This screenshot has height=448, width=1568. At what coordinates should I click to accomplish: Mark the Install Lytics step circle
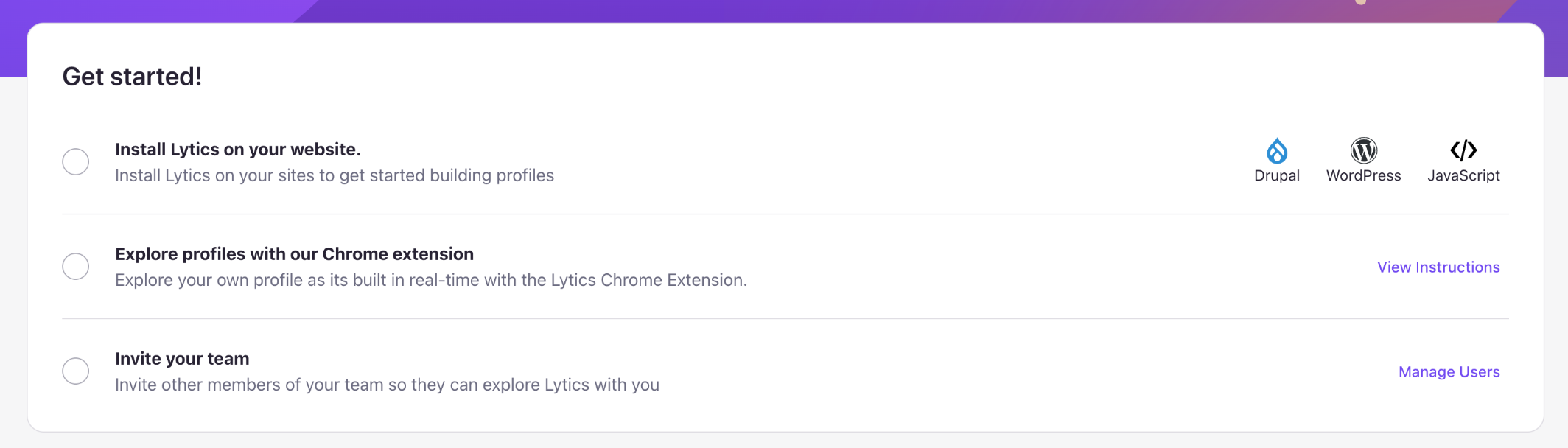[x=76, y=161]
